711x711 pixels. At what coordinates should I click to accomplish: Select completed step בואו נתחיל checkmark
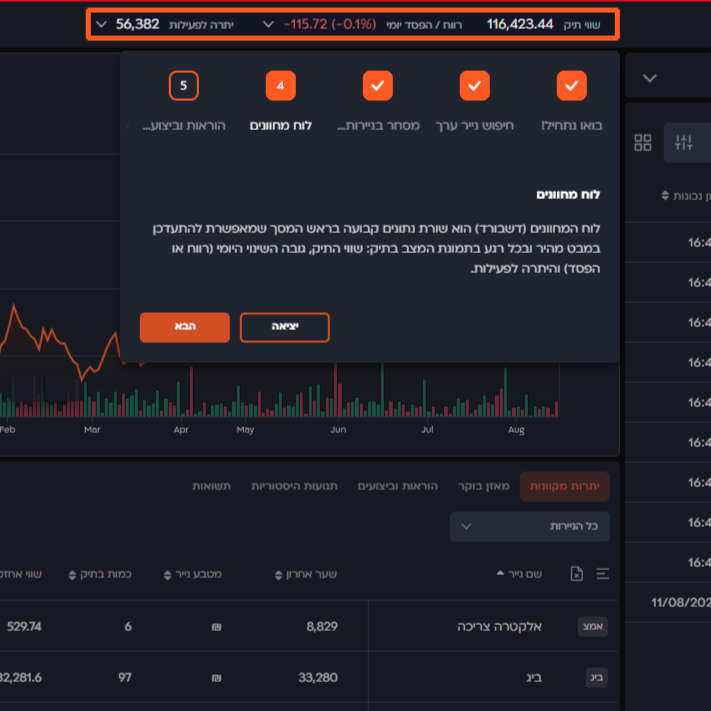[x=571, y=86]
